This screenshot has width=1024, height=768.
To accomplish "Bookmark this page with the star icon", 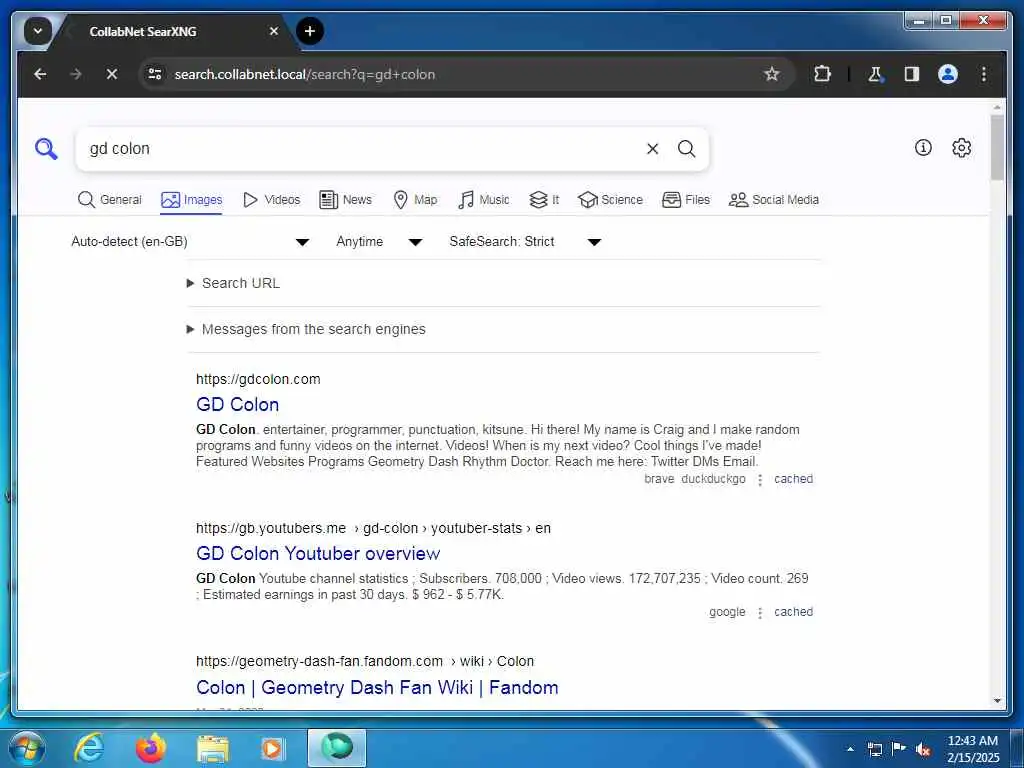I will click(772, 74).
